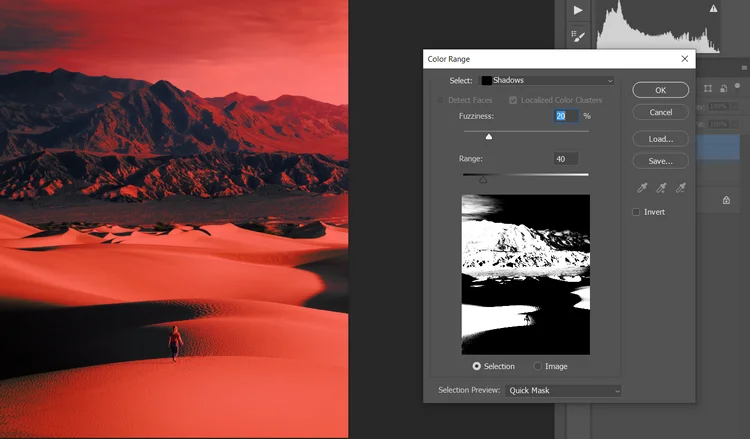The width and height of the screenshot is (750, 439).
Task: Enable the Invert checkbox
Action: pos(637,212)
